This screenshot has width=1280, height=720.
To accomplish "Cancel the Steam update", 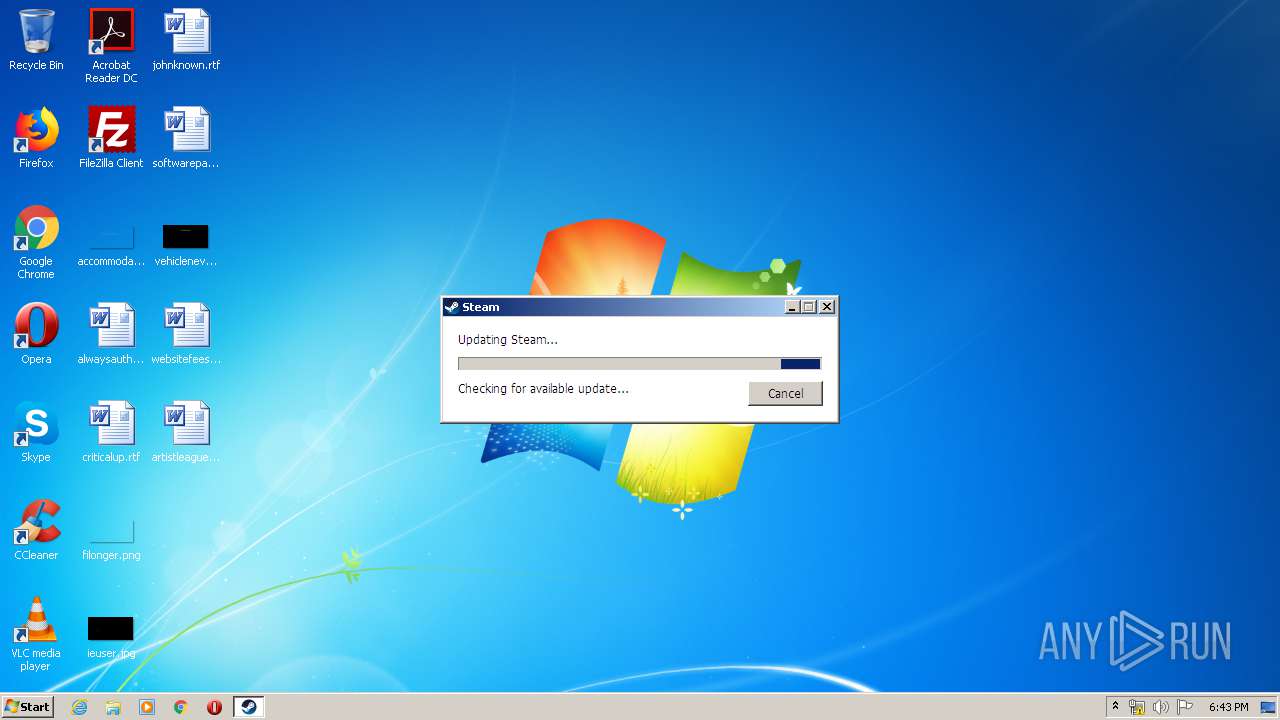I will click(x=785, y=393).
